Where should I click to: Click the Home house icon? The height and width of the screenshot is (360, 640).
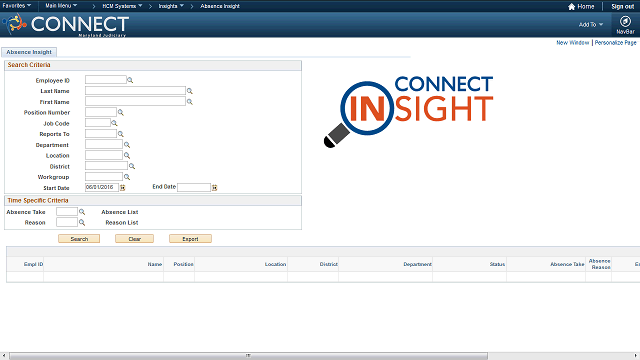[x=571, y=7]
